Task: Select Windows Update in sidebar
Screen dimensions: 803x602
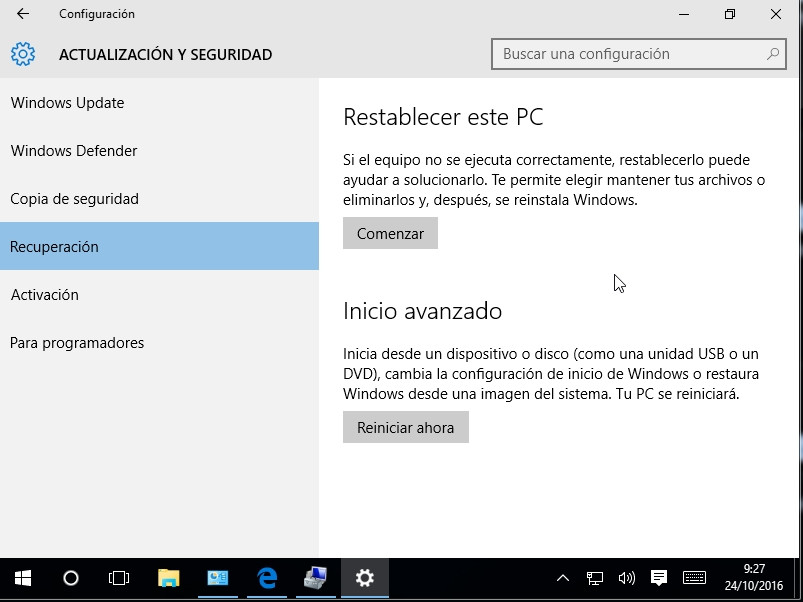Action: point(67,103)
